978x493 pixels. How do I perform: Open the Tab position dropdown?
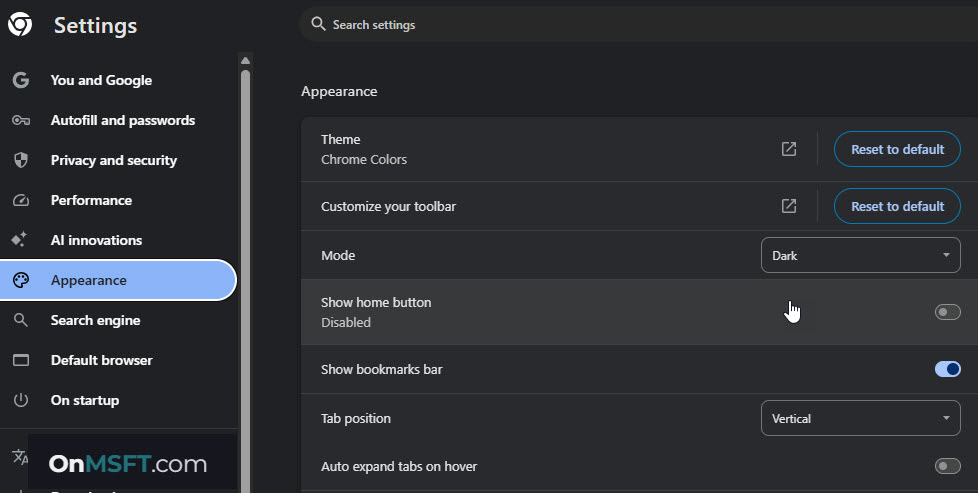860,418
